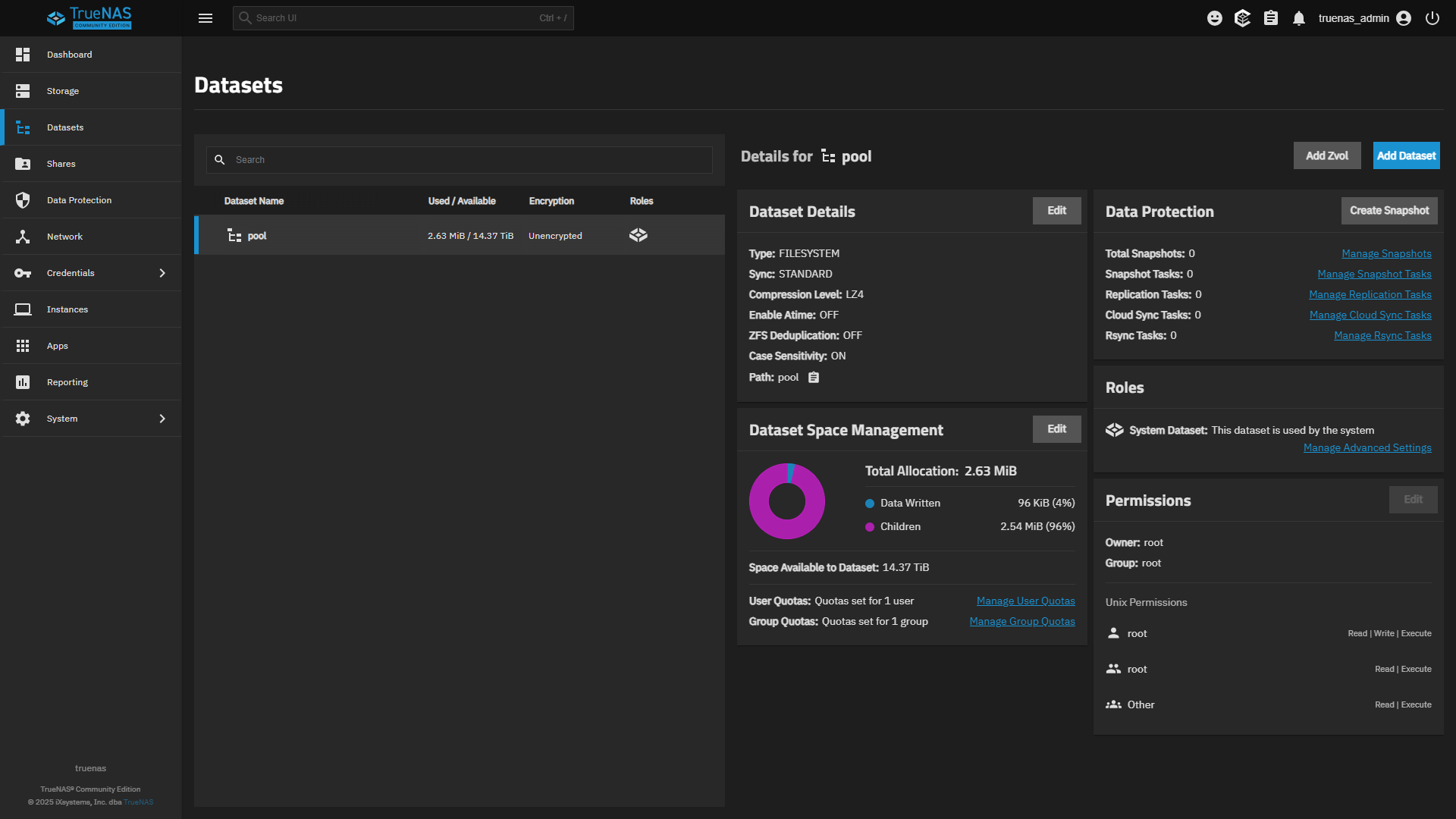Open Data Protection in the sidebar
The height and width of the screenshot is (819, 1456).
[79, 200]
